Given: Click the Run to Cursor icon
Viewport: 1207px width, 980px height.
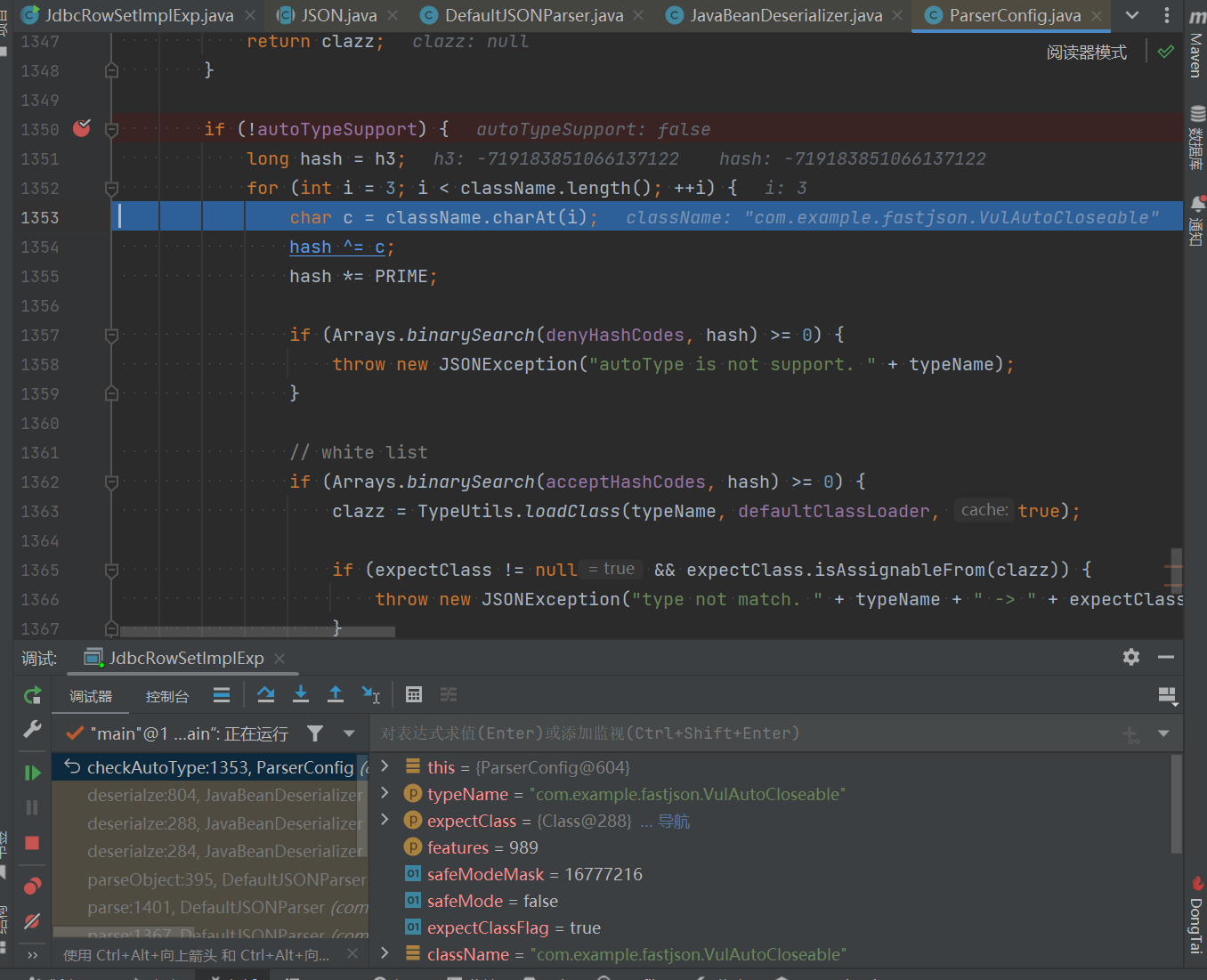Looking at the screenshot, I should click(x=371, y=694).
